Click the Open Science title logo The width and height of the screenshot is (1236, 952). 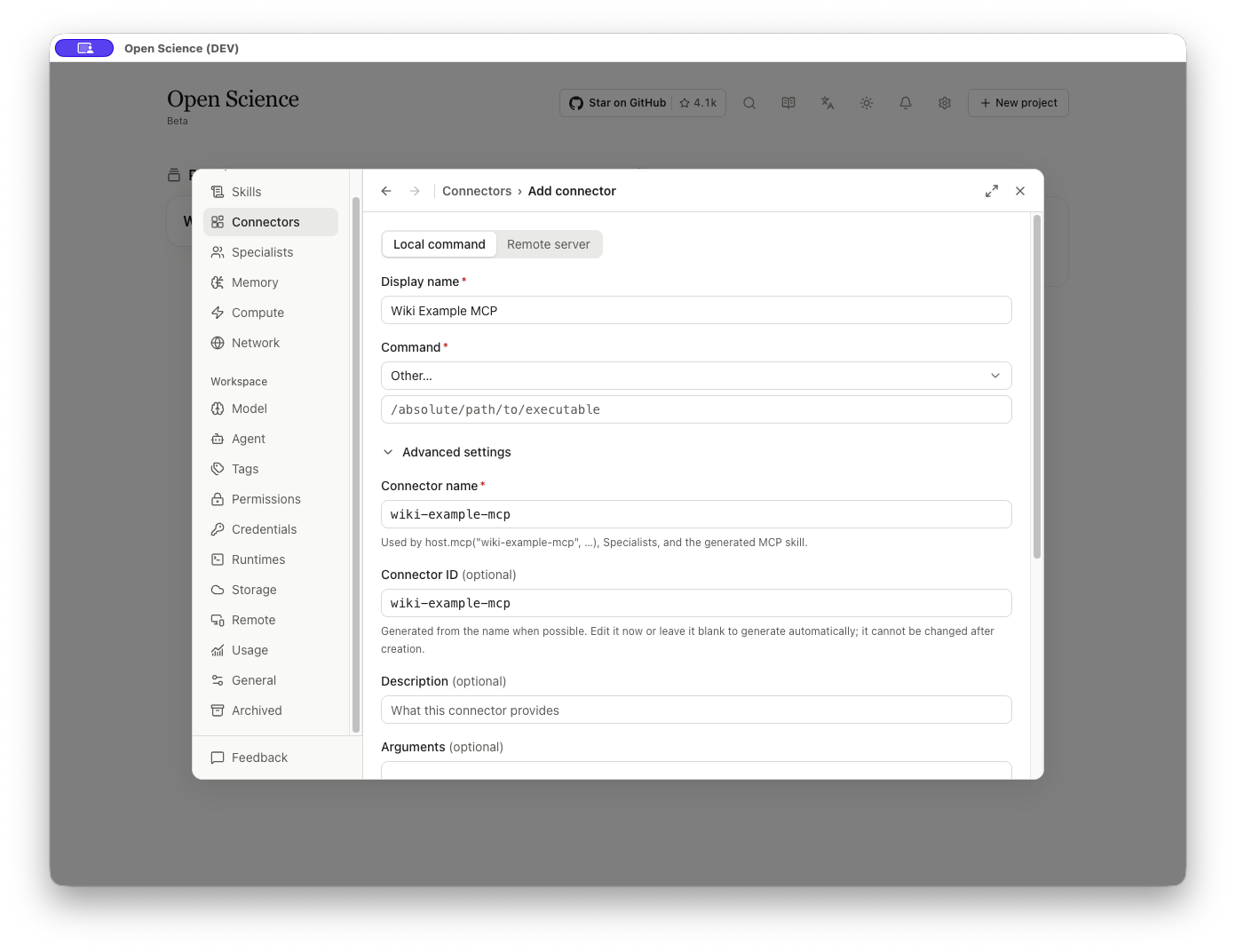233,99
